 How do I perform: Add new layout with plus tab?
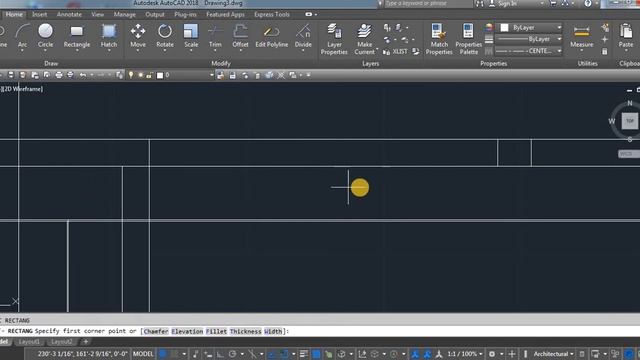coord(86,342)
